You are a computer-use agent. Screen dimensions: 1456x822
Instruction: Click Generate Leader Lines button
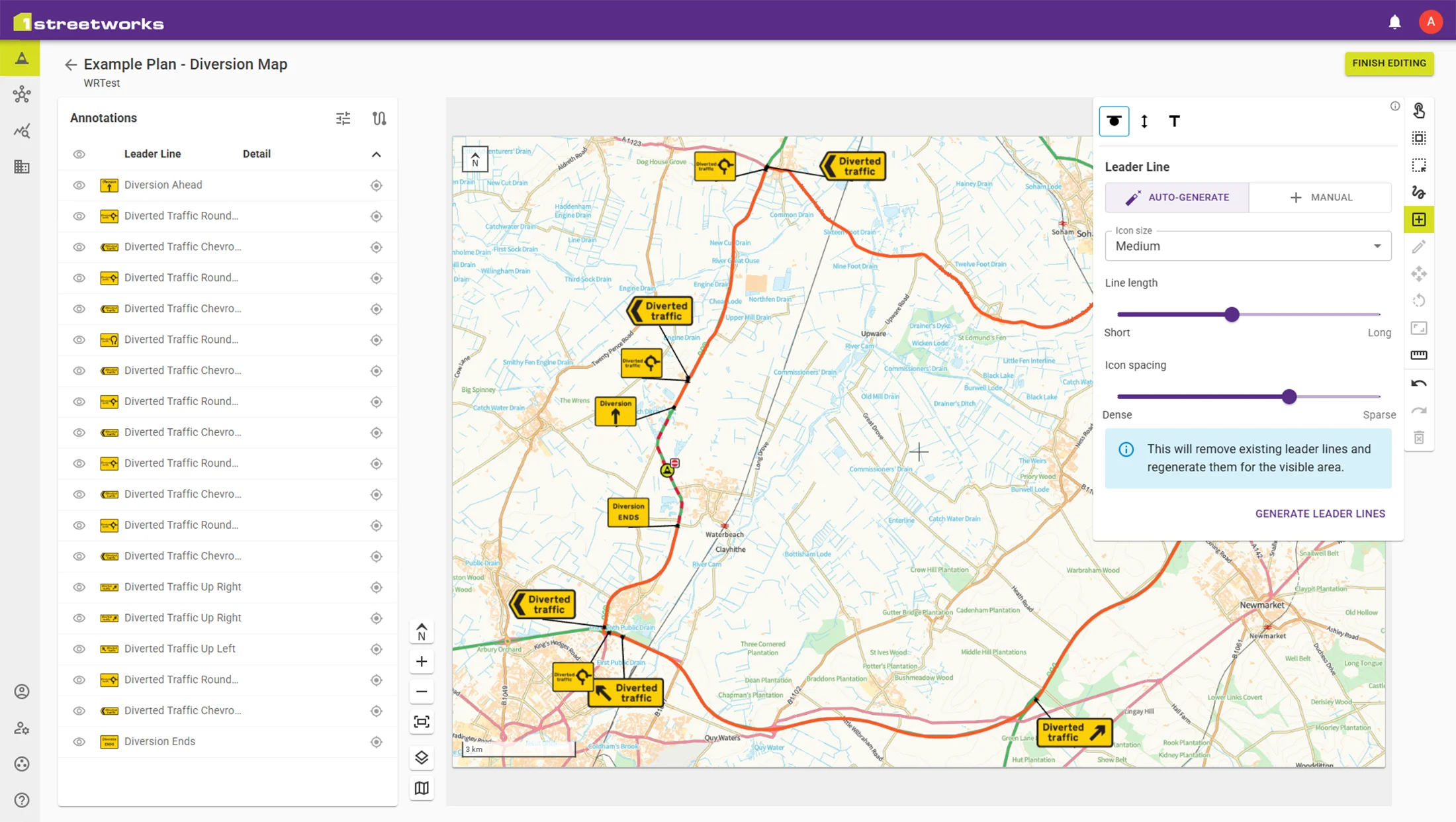point(1320,514)
